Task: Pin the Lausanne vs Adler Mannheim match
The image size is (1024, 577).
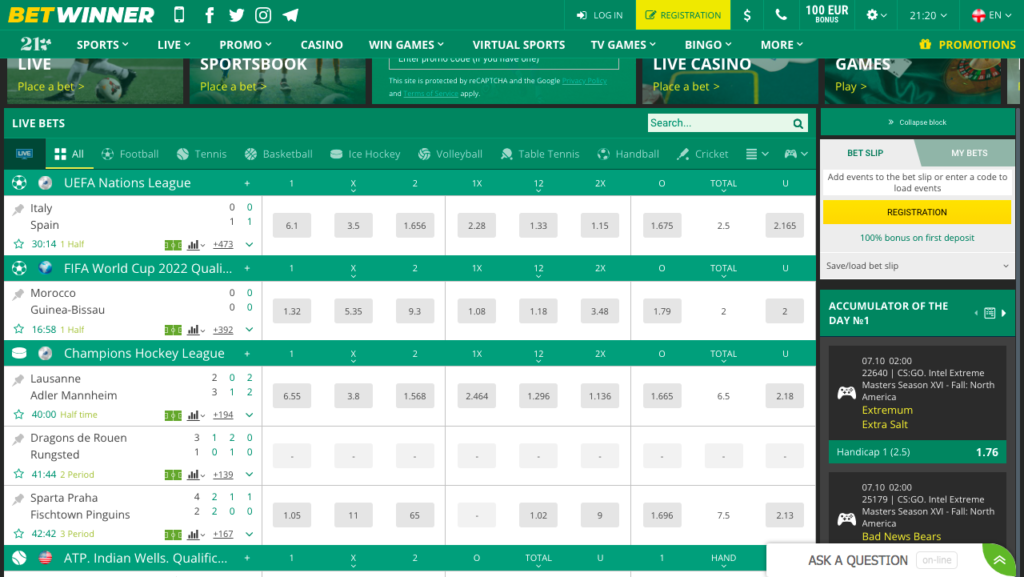Action: [18, 380]
